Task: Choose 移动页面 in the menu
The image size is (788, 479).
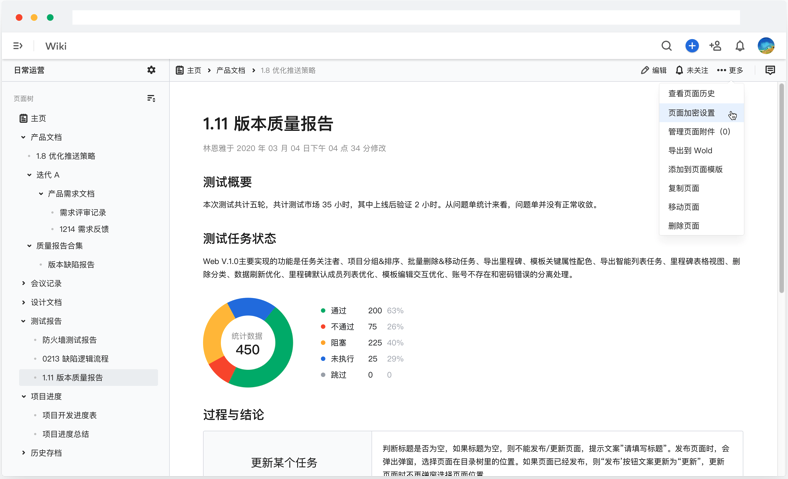Action: pos(702,207)
